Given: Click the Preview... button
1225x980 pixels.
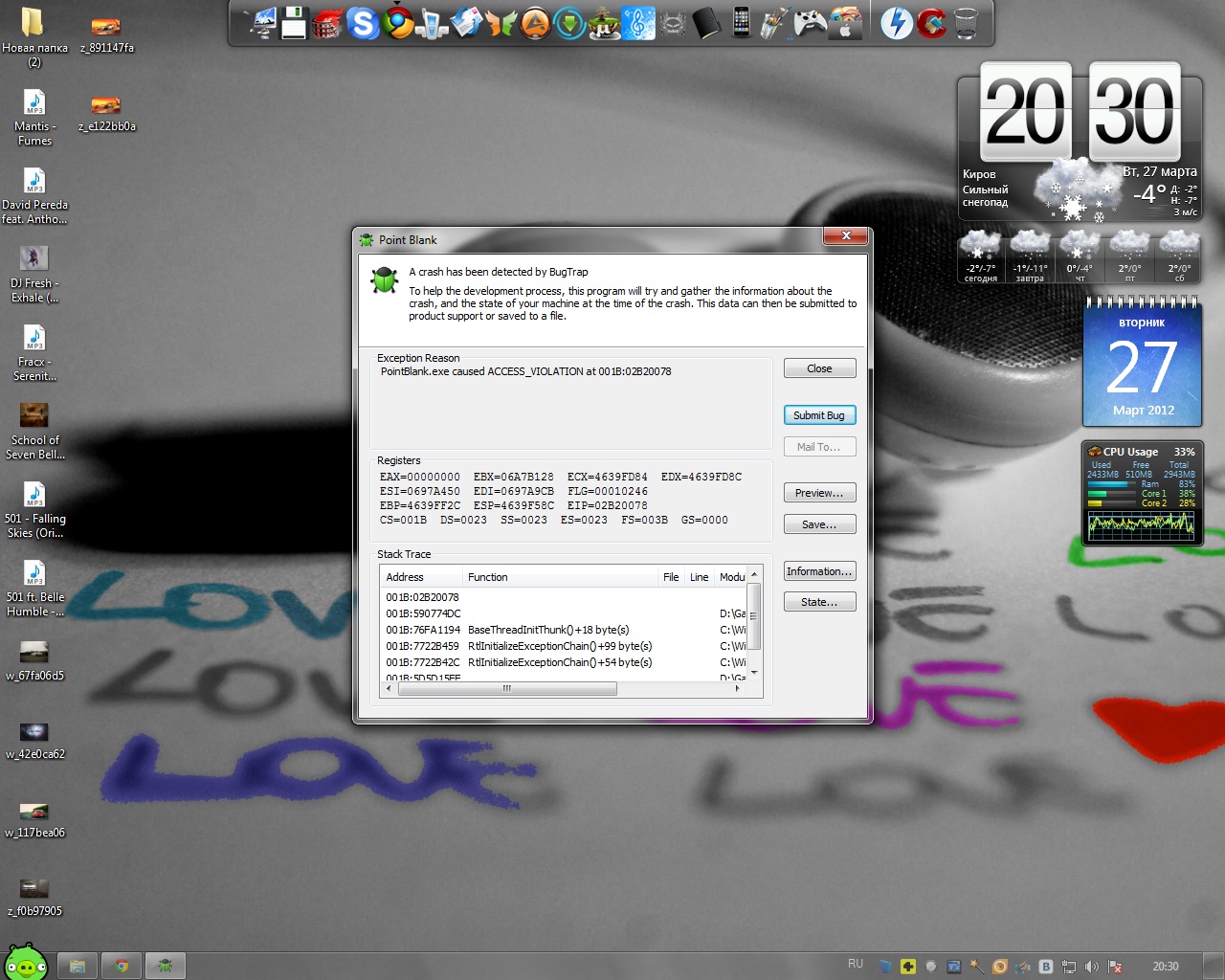Looking at the screenshot, I should point(819,493).
